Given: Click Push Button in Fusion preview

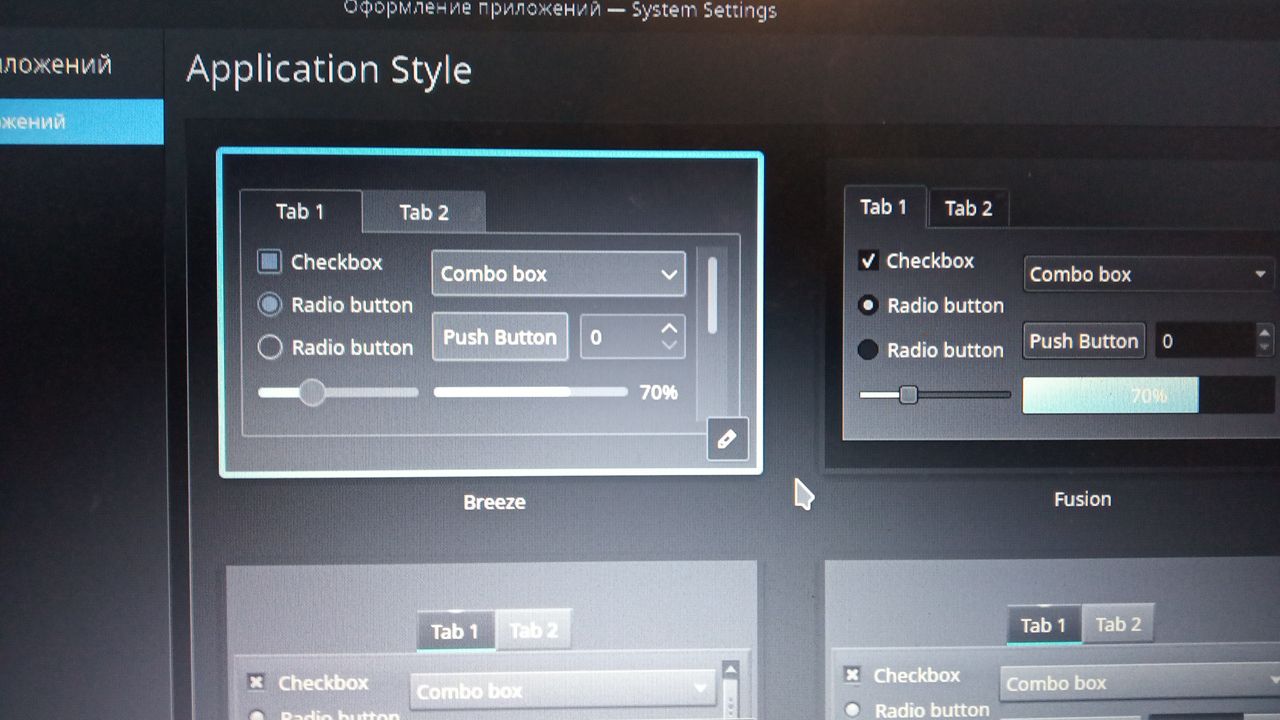Looking at the screenshot, I should pos(1084,341).
